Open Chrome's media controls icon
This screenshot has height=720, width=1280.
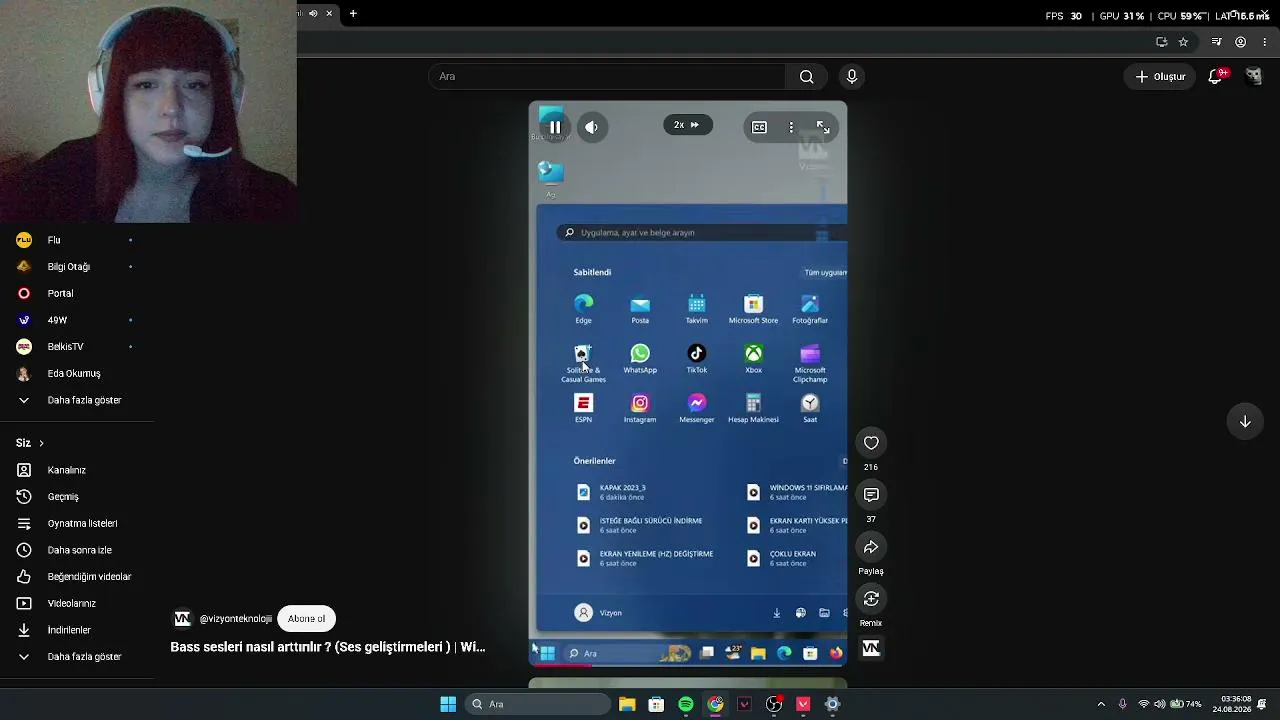click(x=1216, y=42)
